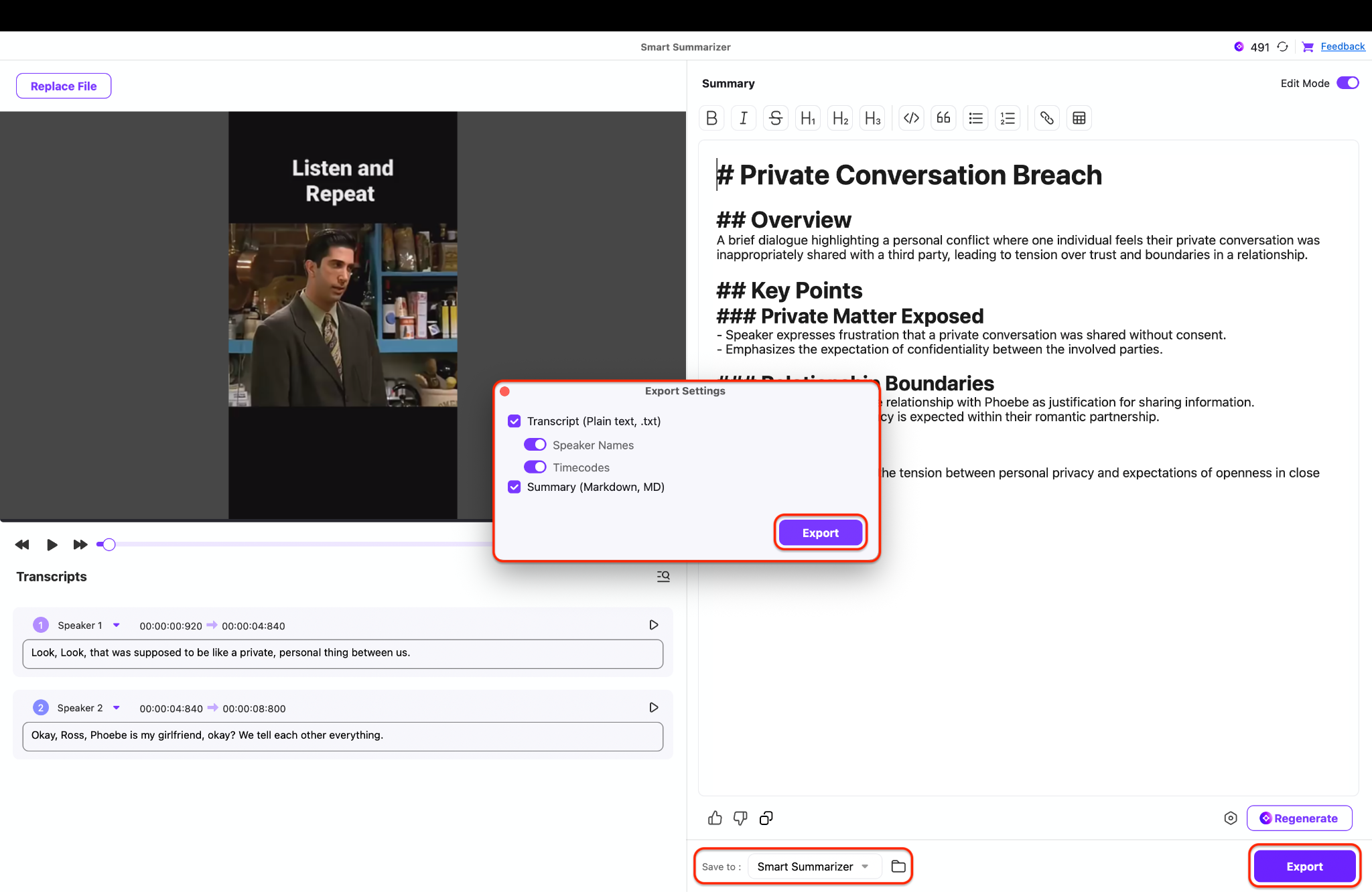This screenshot has width=1372, height=892.
Task: Apply bold formatting in summary toolbar
Action: coord(711,119)
